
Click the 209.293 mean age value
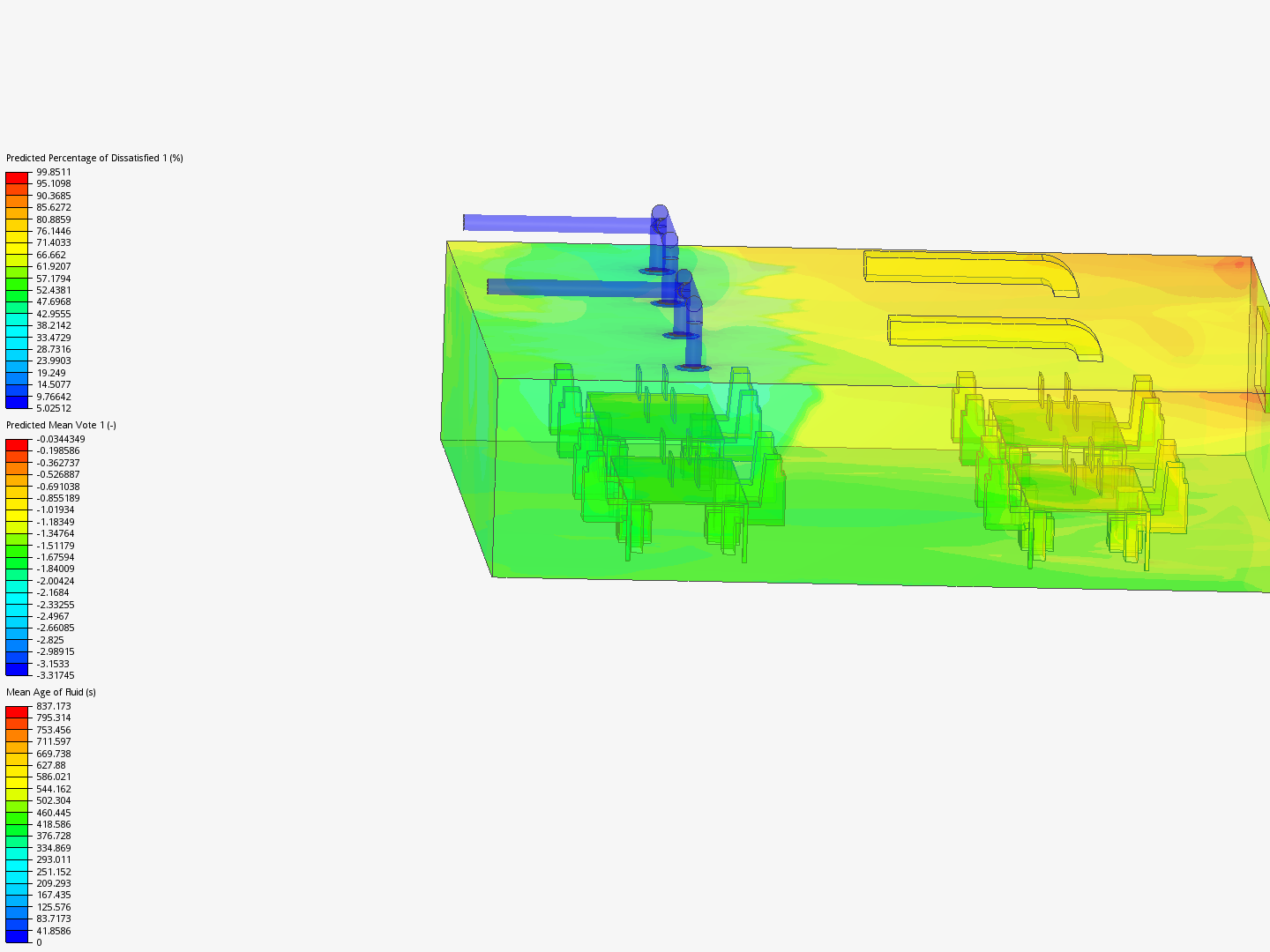coord(54,883)
